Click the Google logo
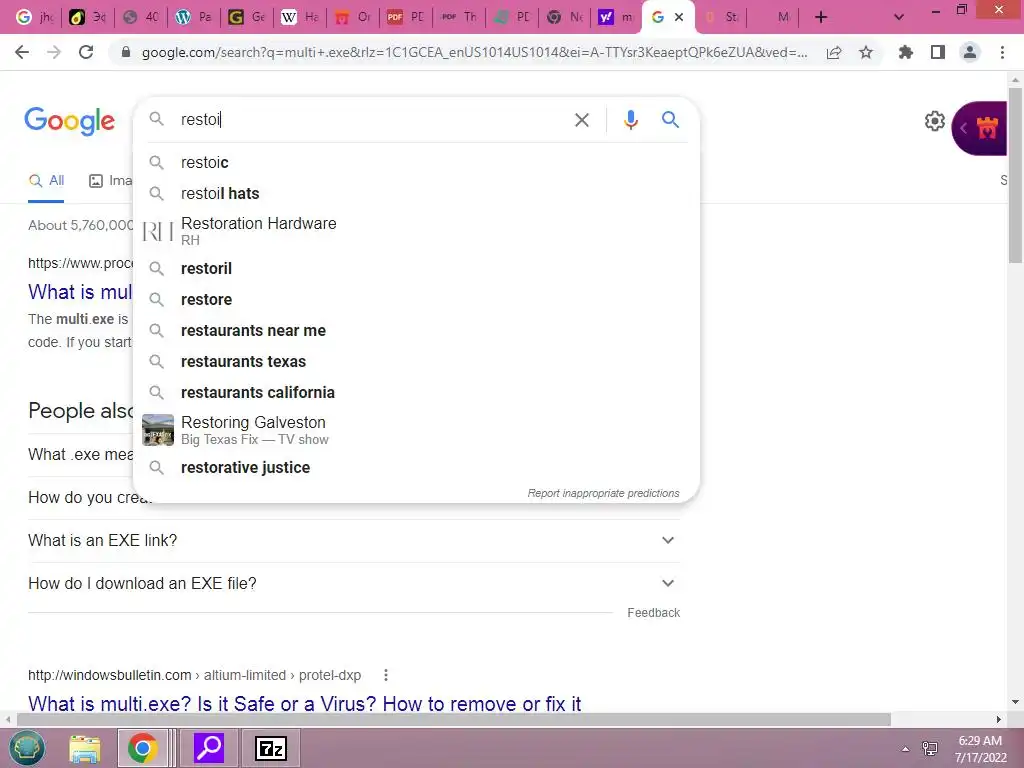The height and width of the screenshot is (768, 1024). coord(70,121)
